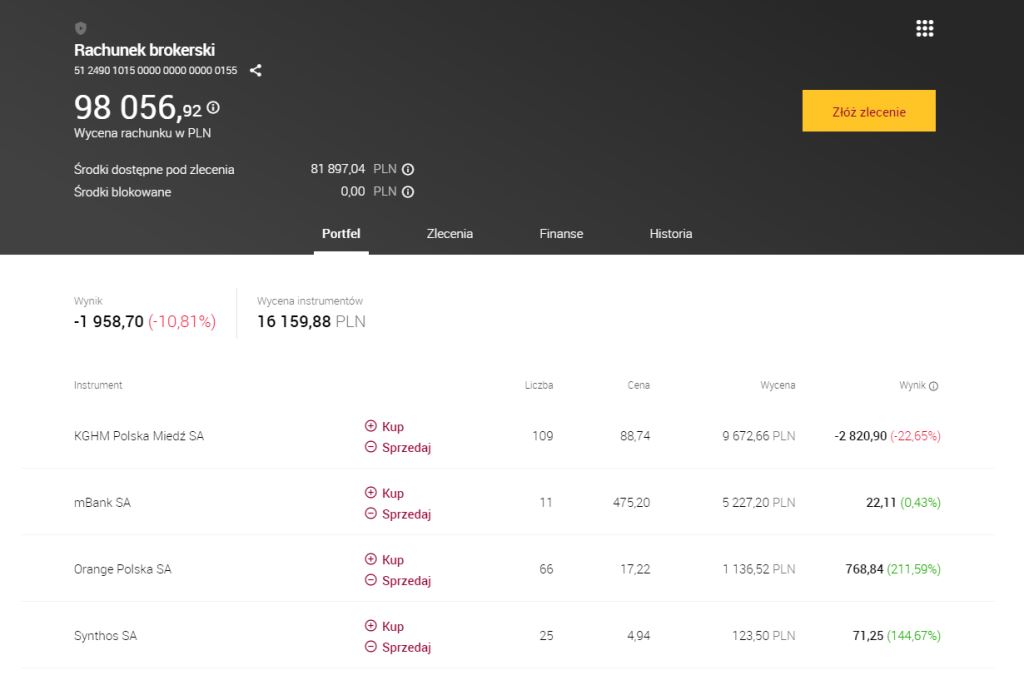Click minus icon in mBank SA row
Screen dimensions: 1024x695
[x=370, y=513]
